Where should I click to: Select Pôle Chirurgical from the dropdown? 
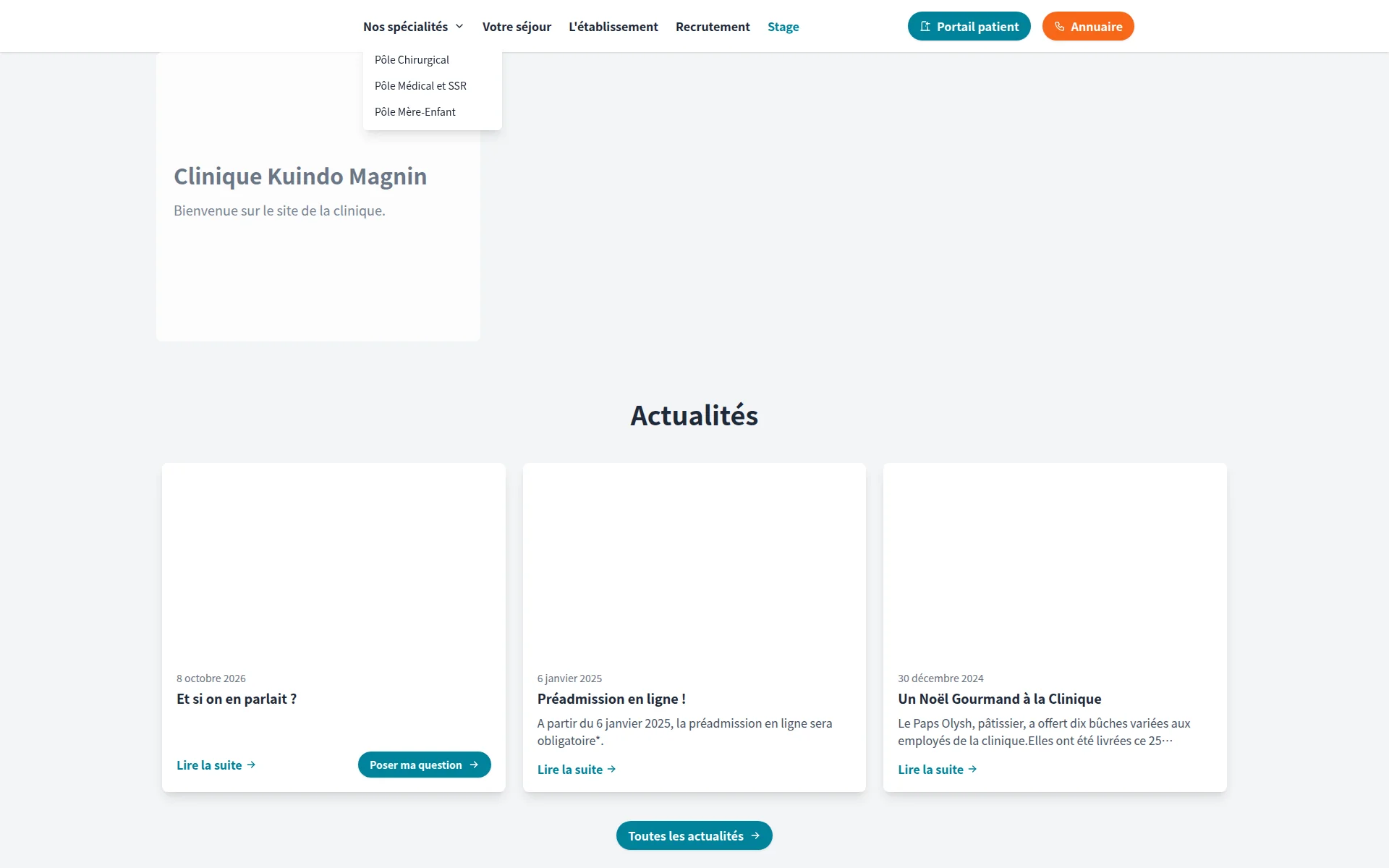(432, 60)
